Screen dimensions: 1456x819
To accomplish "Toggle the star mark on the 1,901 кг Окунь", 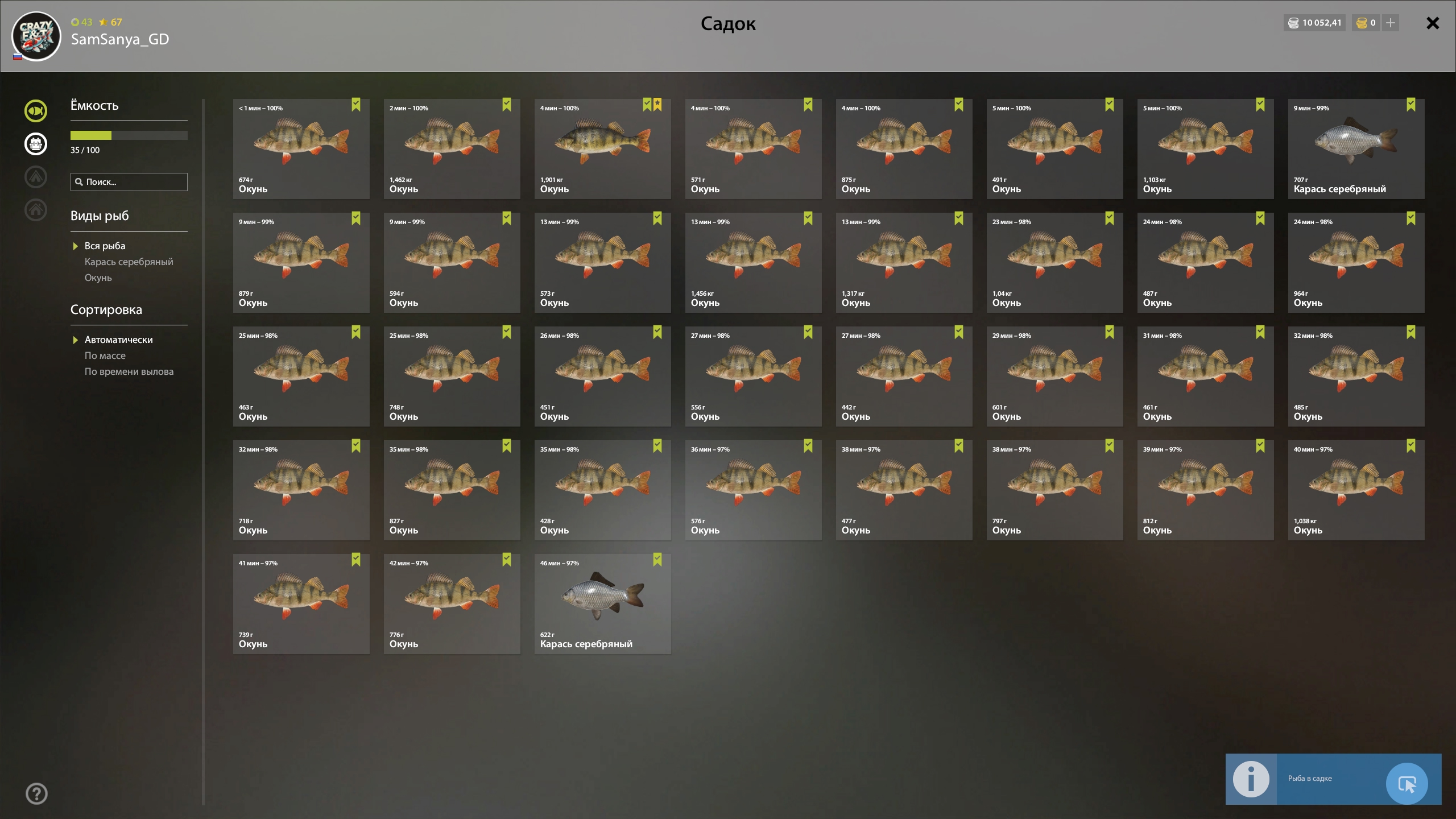I will (657, 105).
